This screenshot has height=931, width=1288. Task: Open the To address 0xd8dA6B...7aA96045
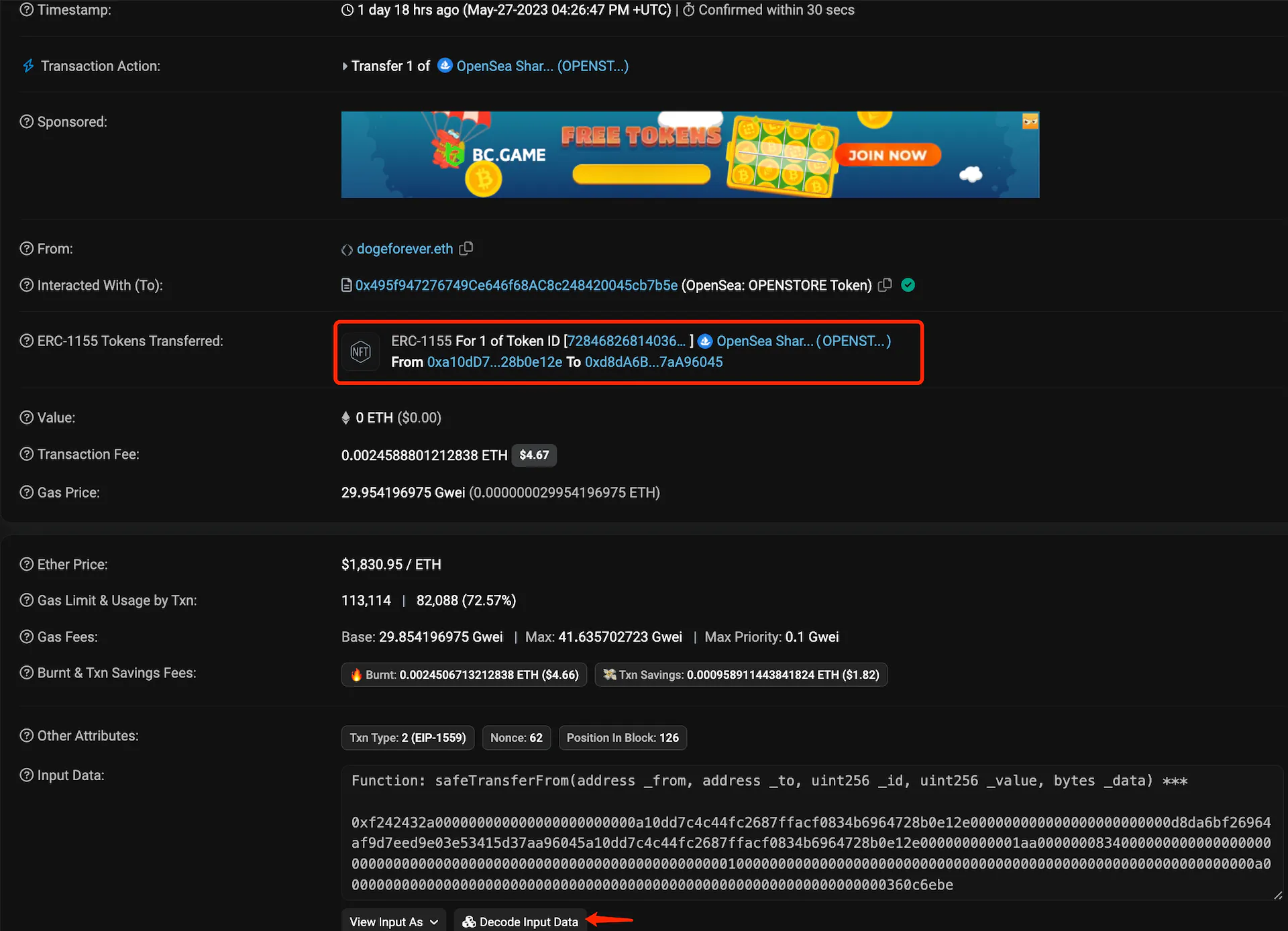tap(653, 362)
